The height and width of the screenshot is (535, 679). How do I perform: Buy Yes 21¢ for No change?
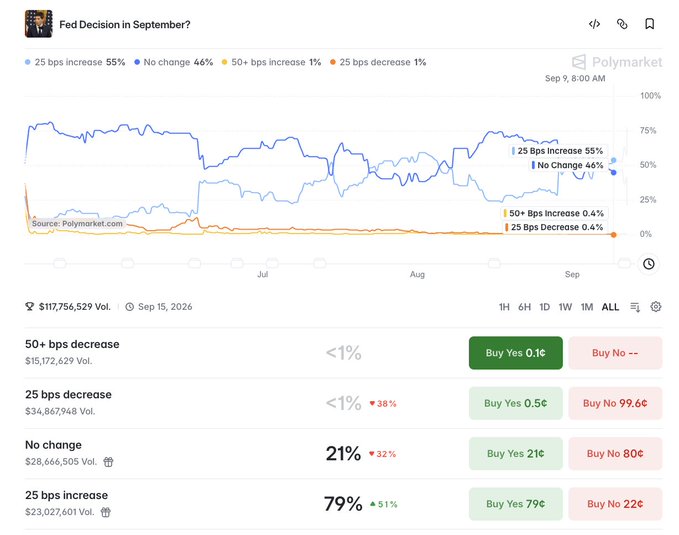516,454
